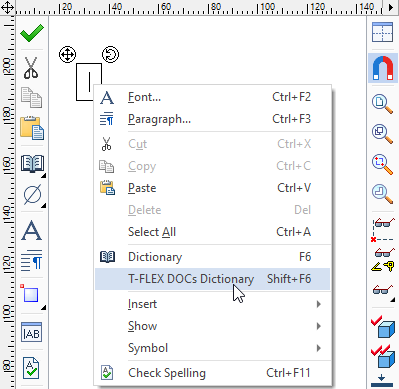
Task: Click the previous zoom magnifier icon
Action: (x=382, y=194)
